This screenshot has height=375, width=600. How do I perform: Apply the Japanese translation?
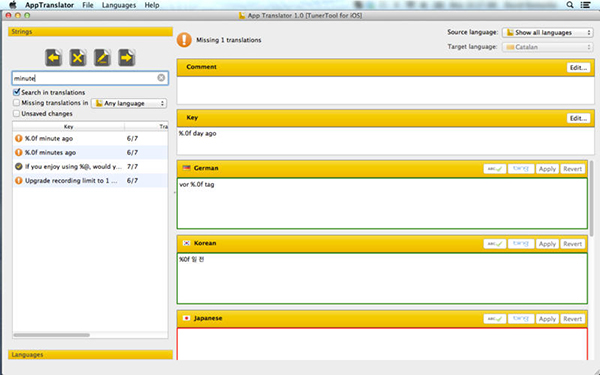click(x=547, y=319)
